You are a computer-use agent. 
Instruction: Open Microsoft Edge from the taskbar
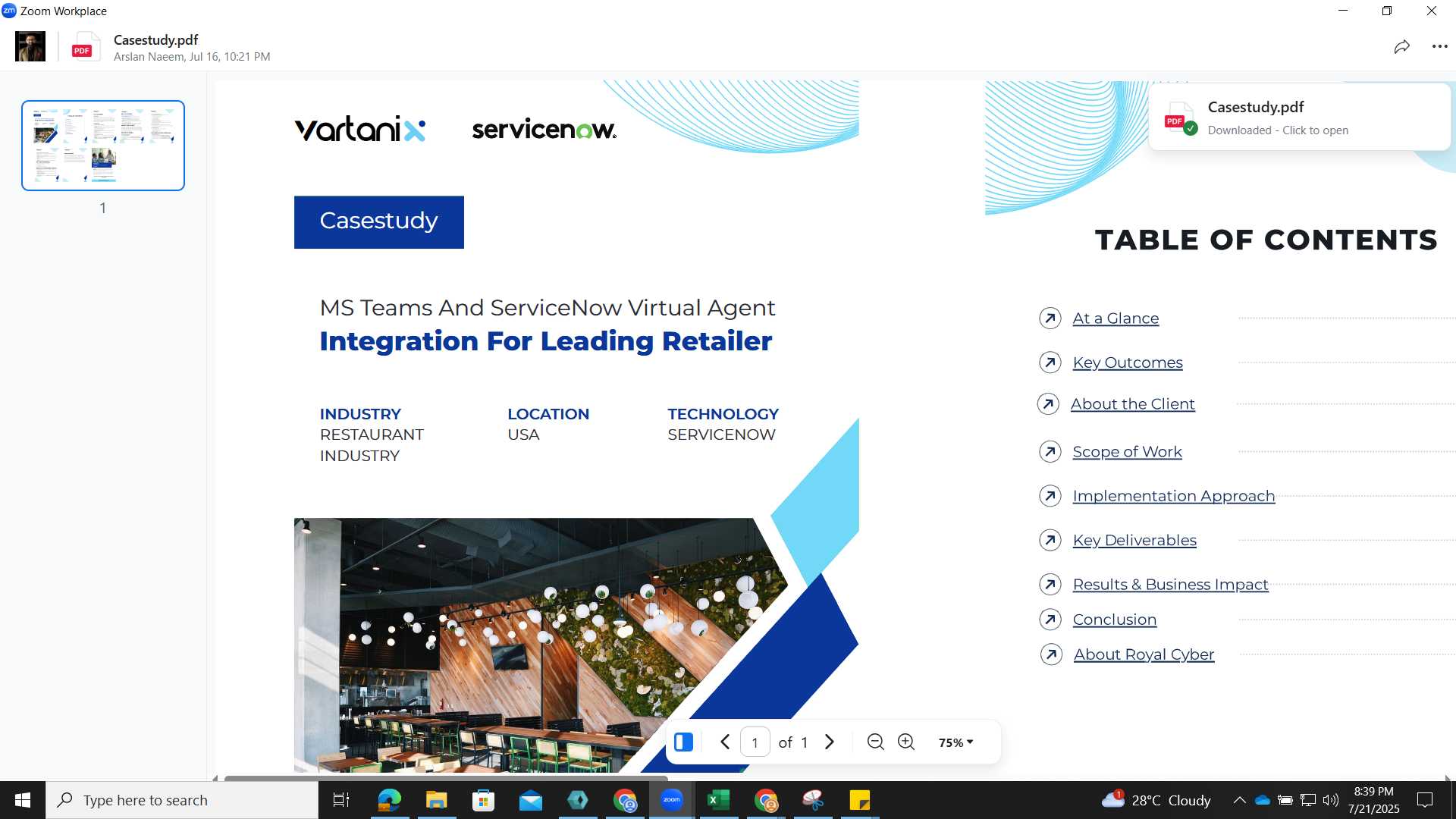[x=389, y=800]
